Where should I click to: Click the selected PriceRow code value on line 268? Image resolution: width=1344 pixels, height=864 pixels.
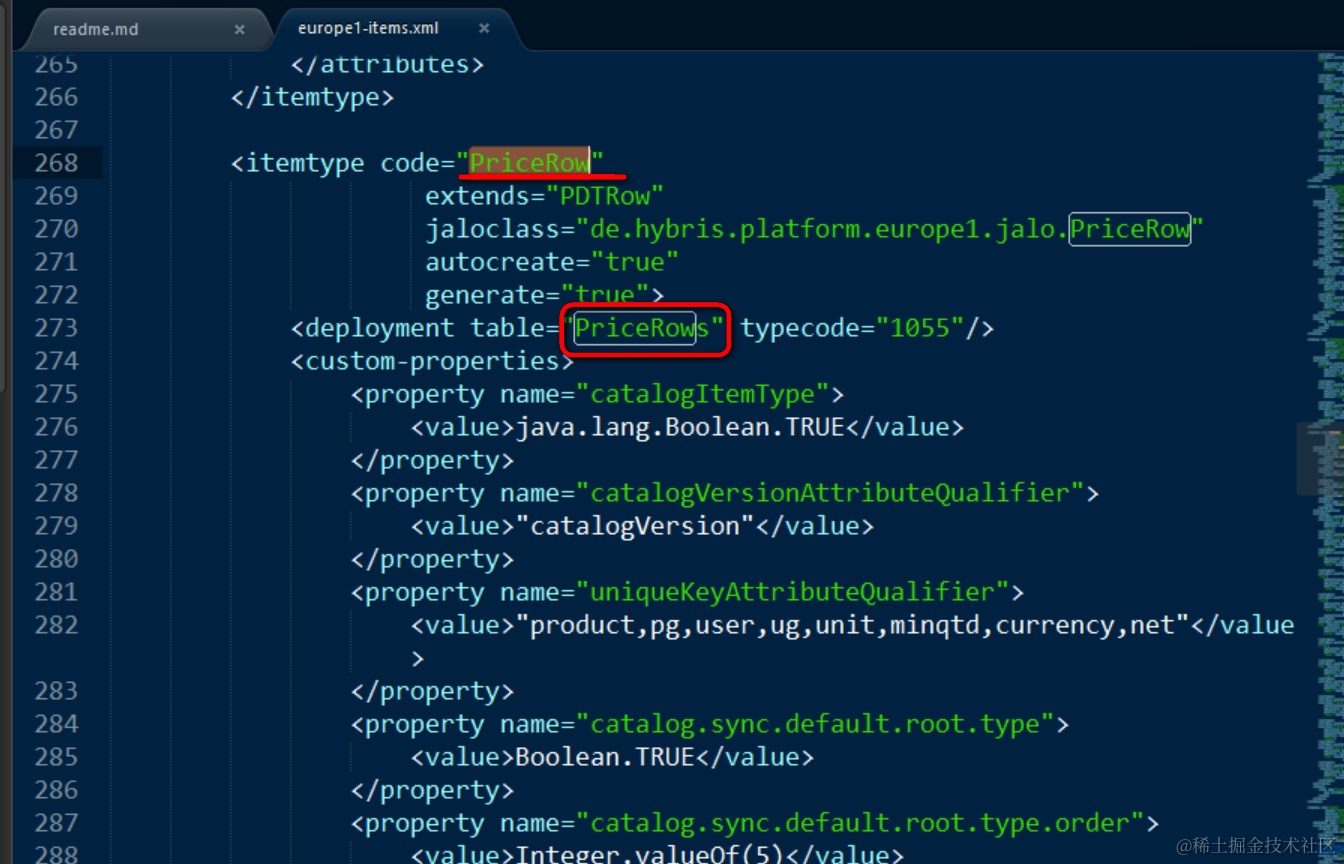click(x=530, y=163)
